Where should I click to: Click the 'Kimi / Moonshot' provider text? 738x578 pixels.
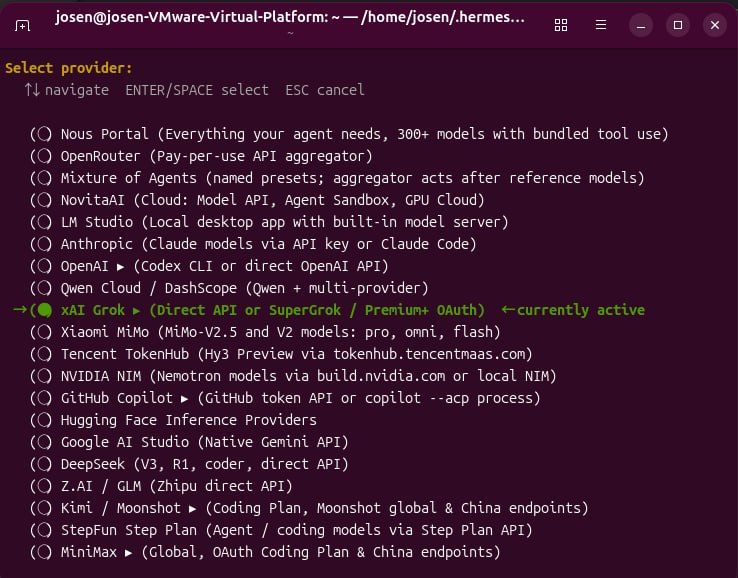coord(120,508)
